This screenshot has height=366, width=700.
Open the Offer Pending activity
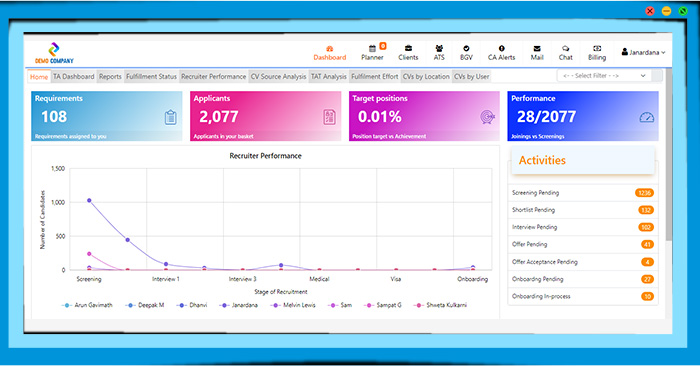click(x=583, y=244)
